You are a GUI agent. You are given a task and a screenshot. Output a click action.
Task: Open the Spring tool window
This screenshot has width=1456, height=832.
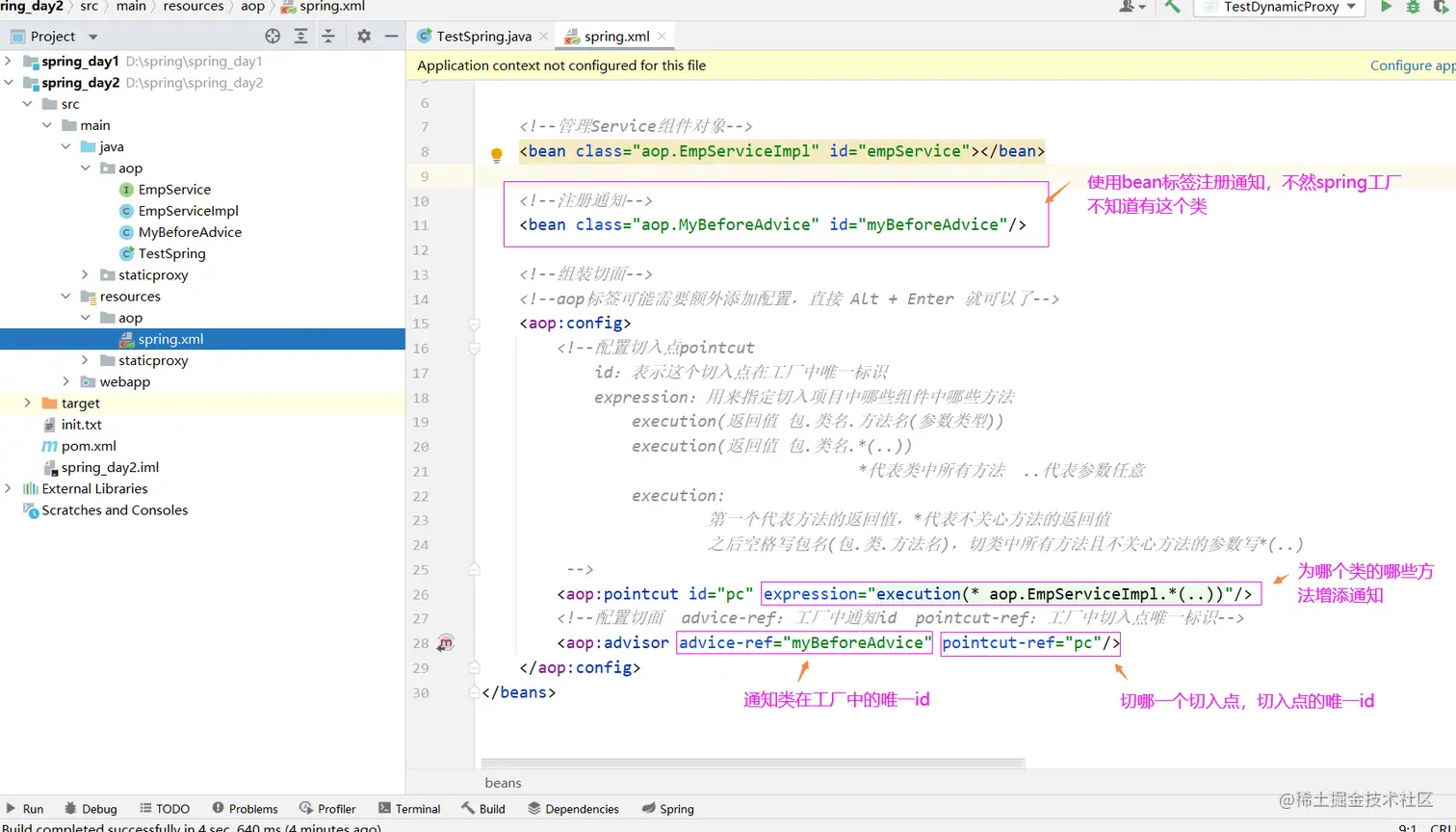point(668,809)
